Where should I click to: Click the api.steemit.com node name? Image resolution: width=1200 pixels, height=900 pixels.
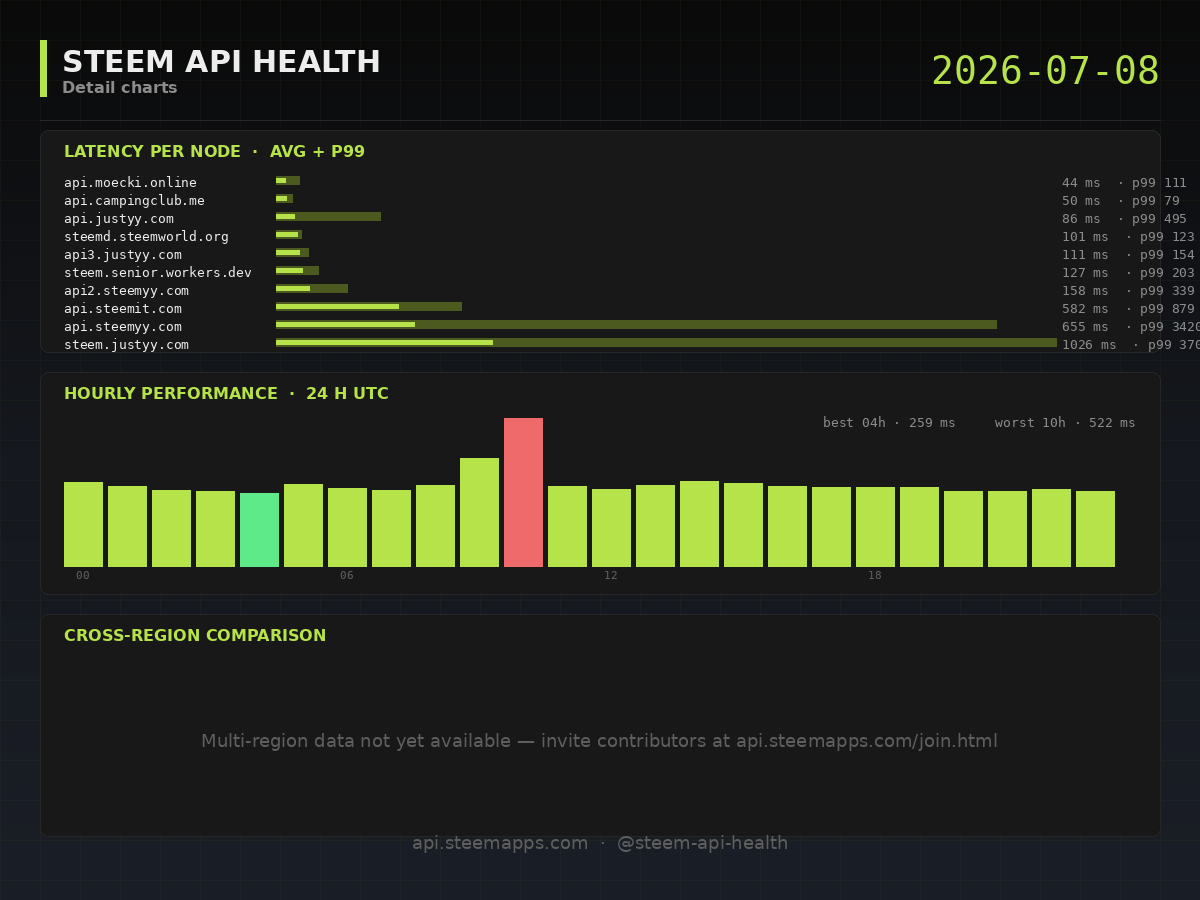tap(122, 309)
